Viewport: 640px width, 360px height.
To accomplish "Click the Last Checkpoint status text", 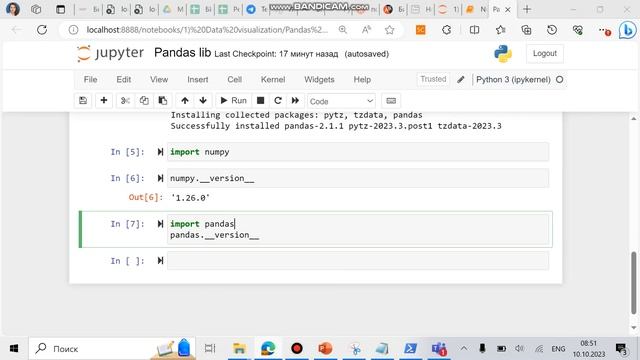I will click(276, 54).
